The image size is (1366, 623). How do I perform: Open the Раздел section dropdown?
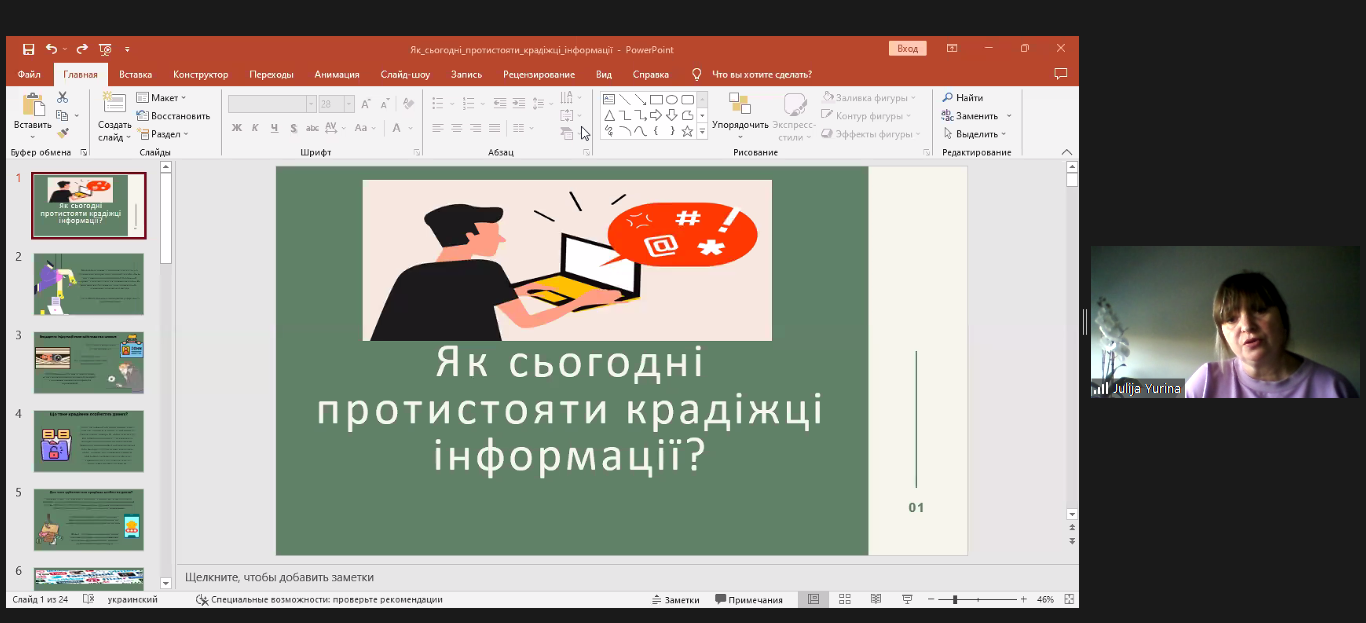point(162,134)
